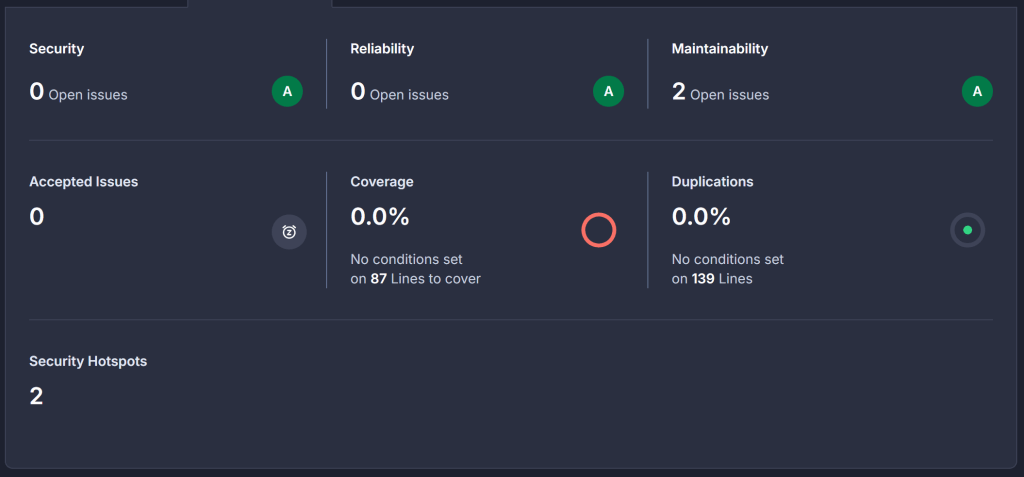
Task: Open the Accepted Issues count of 0
Action: 37,216
